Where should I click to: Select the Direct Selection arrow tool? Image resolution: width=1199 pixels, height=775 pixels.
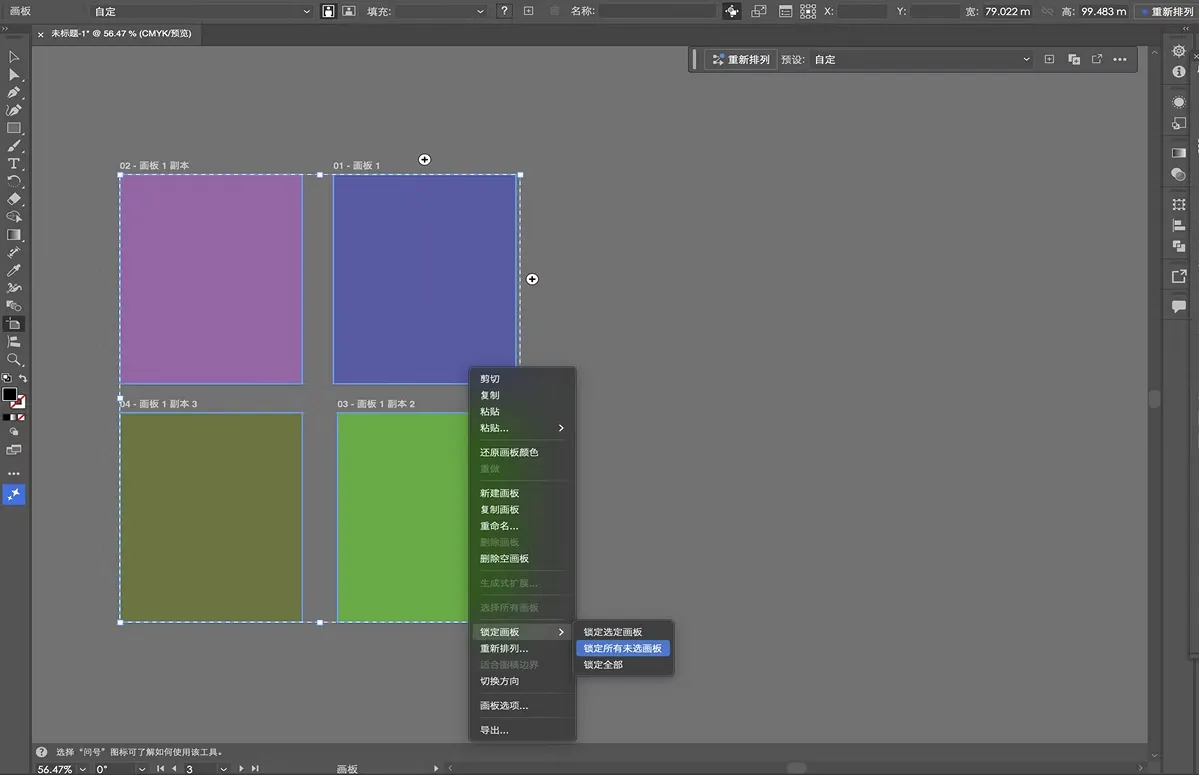(14, 75)
